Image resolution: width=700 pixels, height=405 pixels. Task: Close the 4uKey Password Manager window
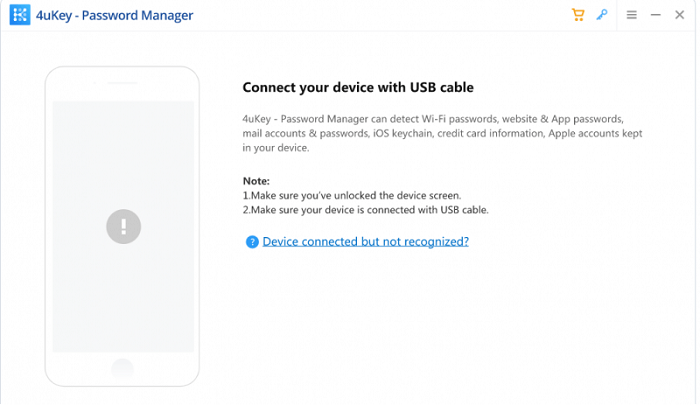[x=679, y=15]
